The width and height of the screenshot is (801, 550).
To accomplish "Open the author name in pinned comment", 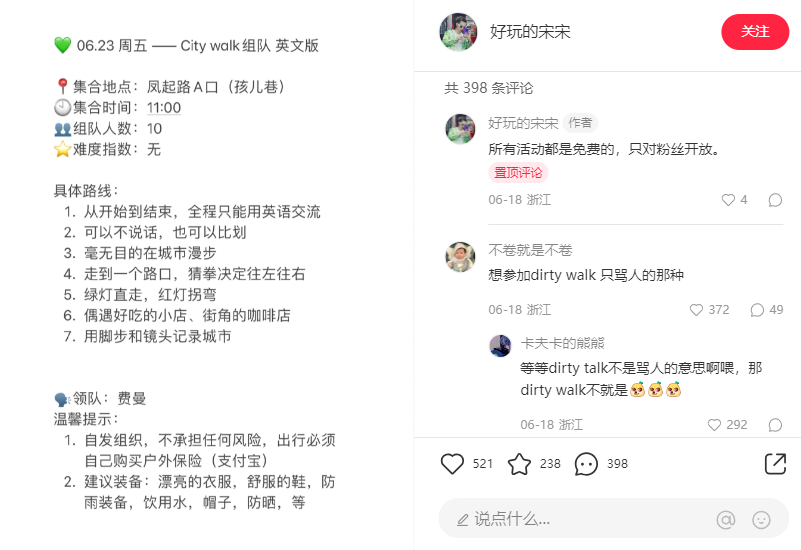I will pyautogui.click(x=523, y=123).
